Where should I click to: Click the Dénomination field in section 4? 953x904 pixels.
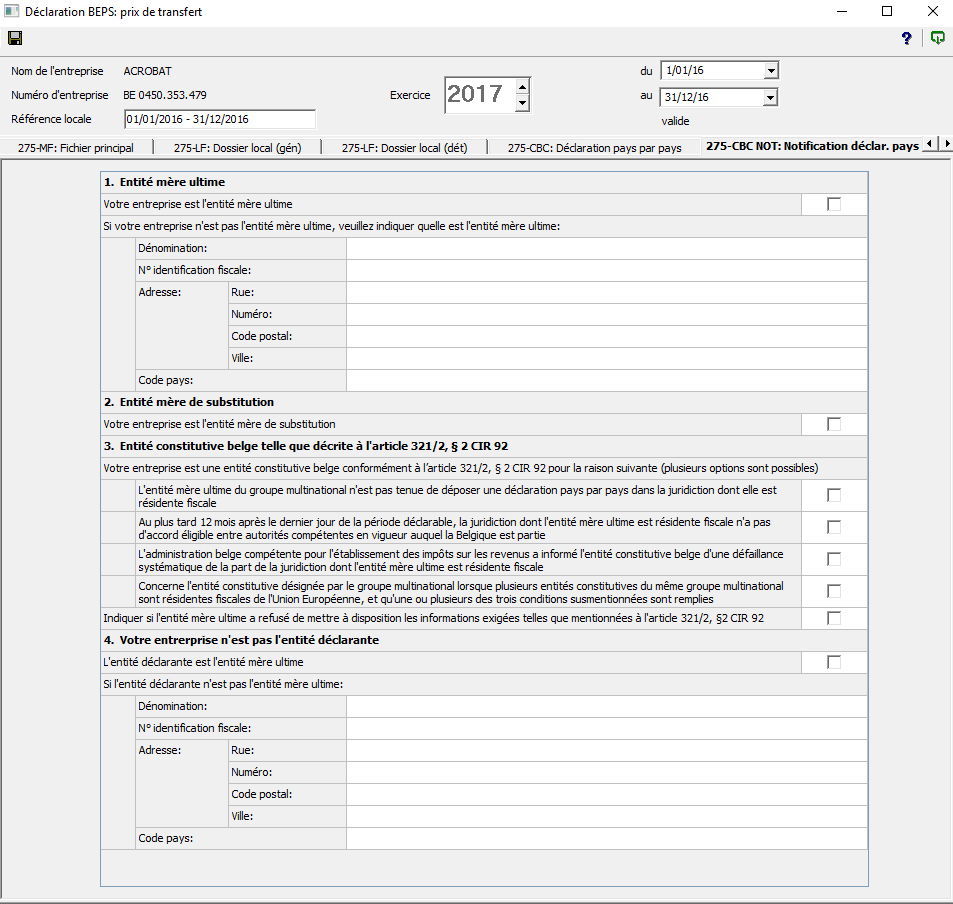(x=607, y=706)
